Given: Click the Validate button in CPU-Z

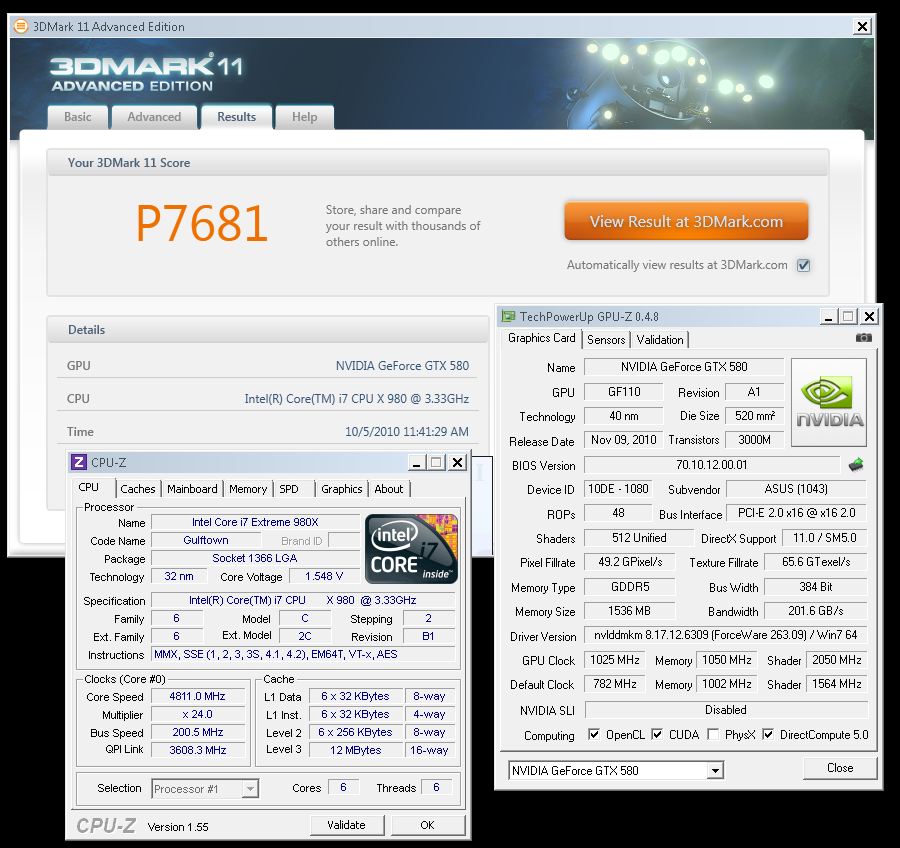Looking at the screenshot, I should click(346, 825).
